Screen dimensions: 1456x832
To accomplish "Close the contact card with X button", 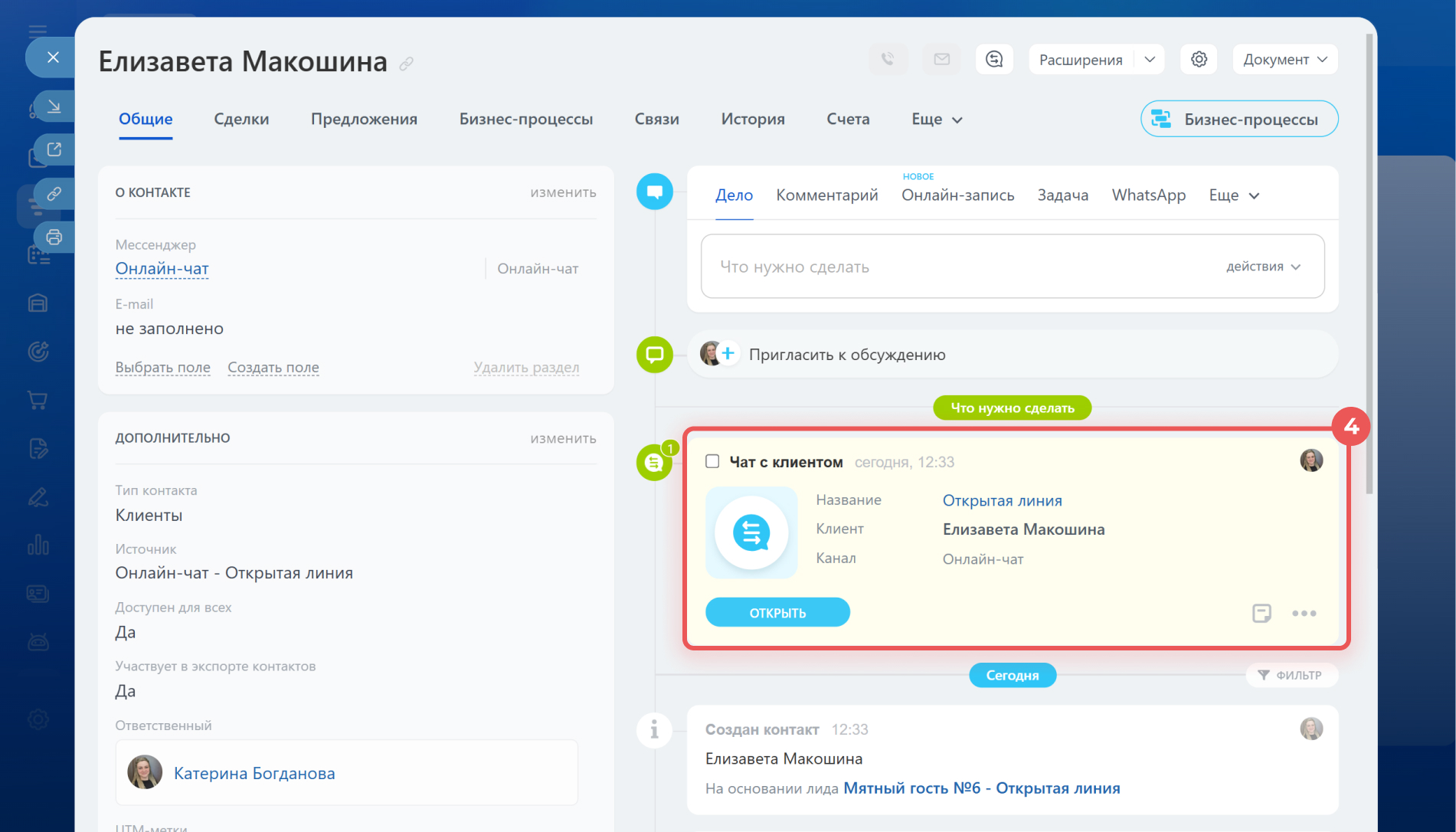I will tap(53, 57).
